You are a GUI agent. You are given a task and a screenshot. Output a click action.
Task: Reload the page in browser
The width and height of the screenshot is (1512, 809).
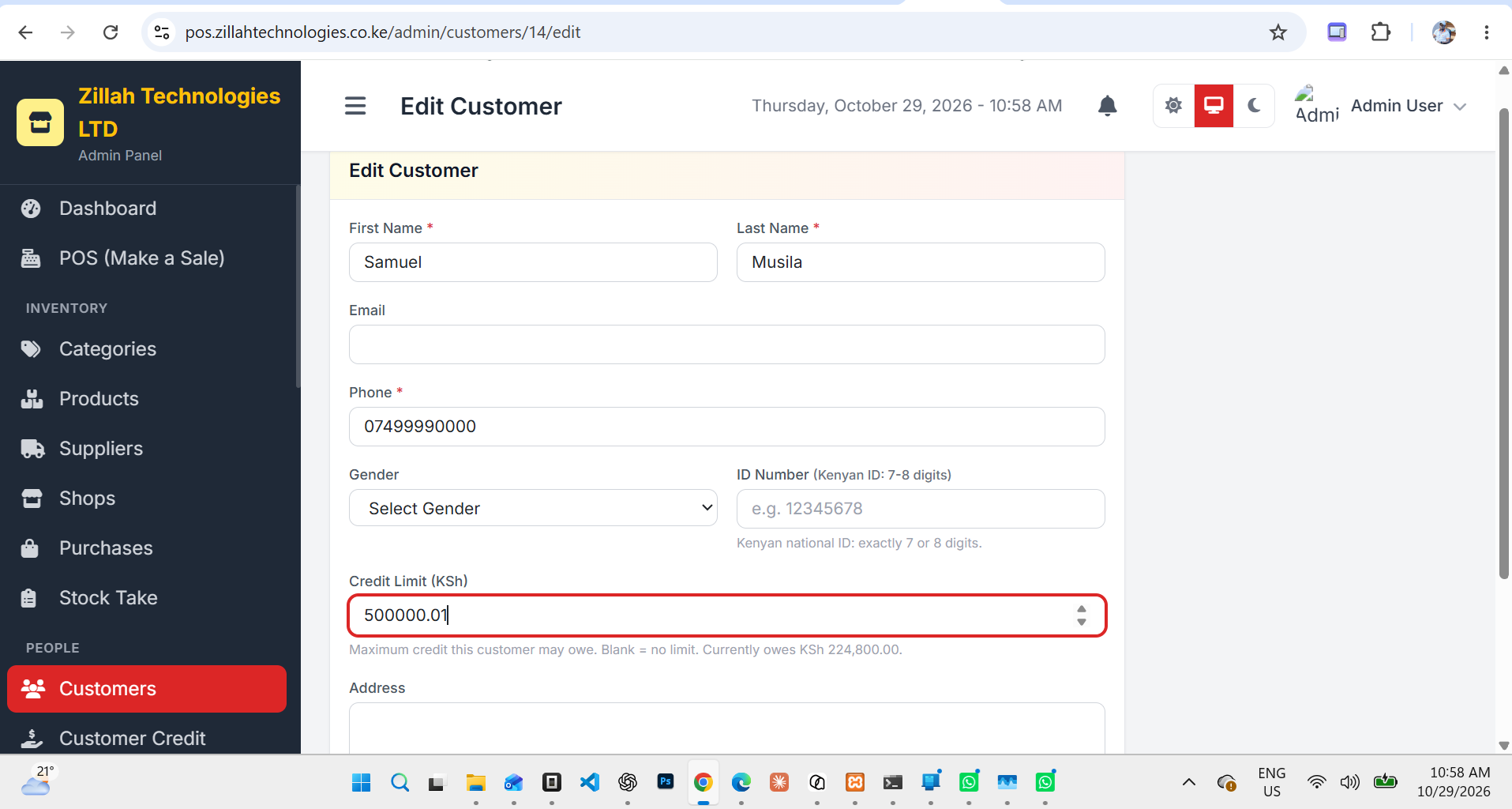[111, 32]
